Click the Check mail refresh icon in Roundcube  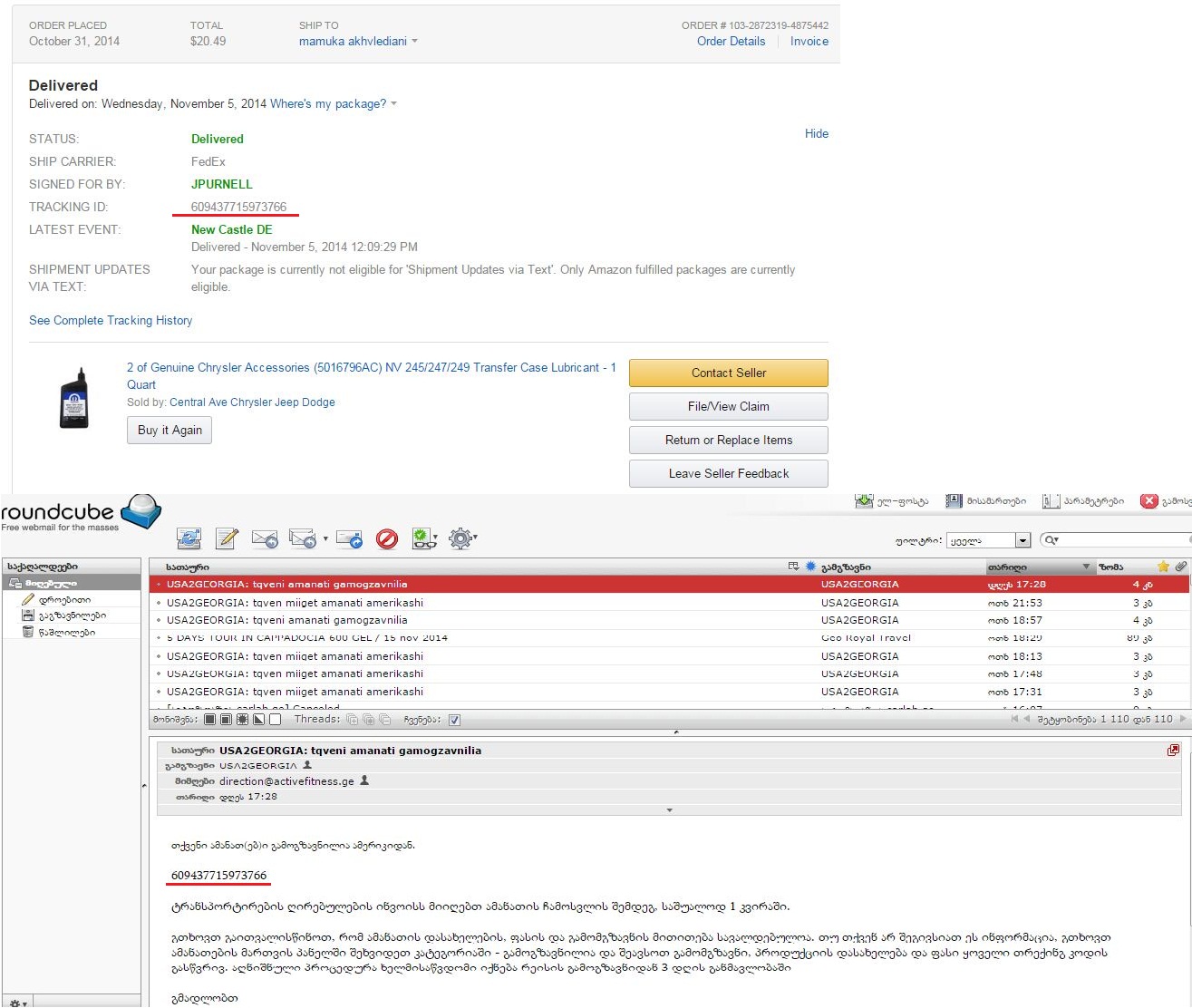point(189,538)
